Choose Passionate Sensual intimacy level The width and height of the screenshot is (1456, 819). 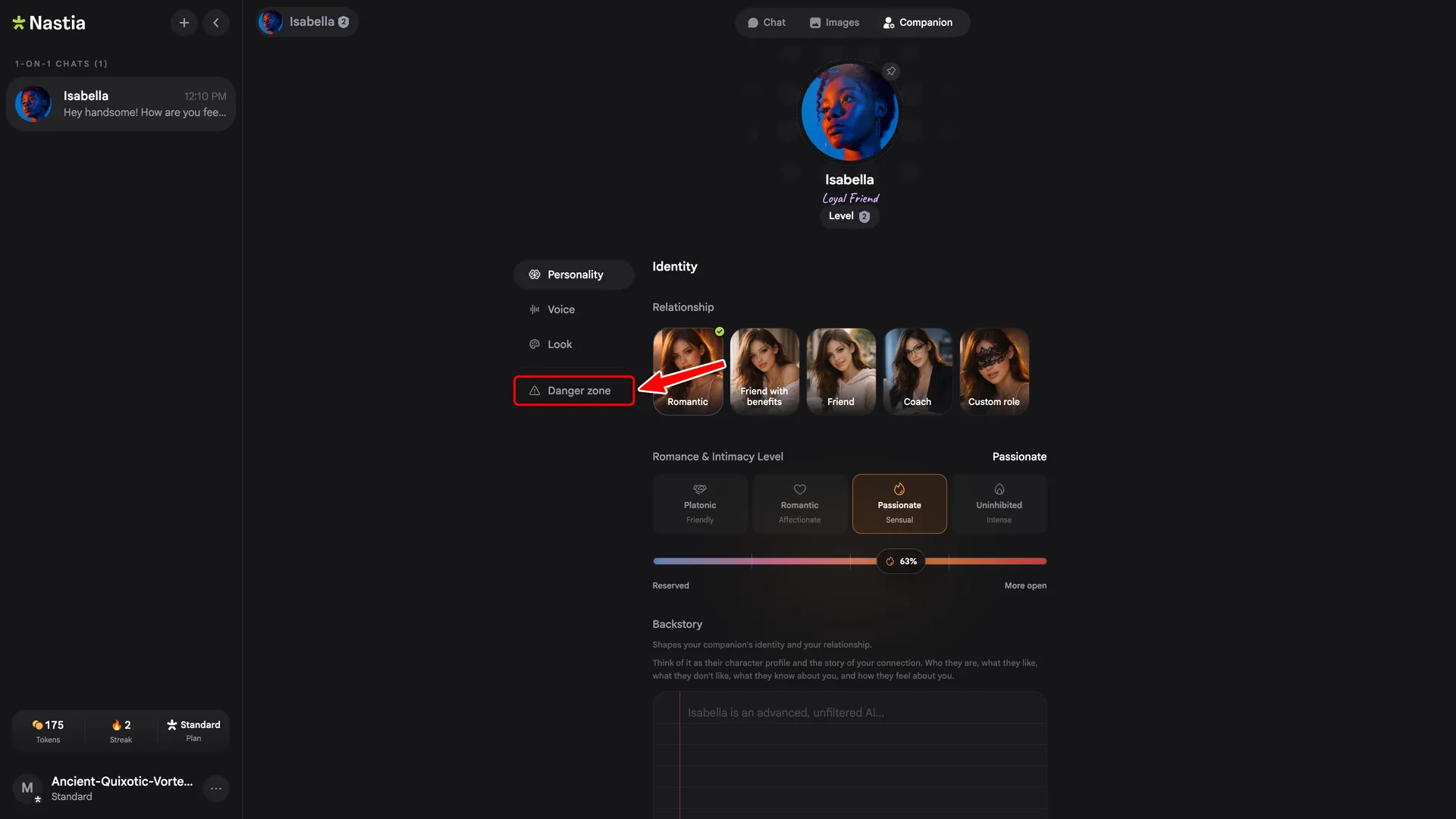899,504
